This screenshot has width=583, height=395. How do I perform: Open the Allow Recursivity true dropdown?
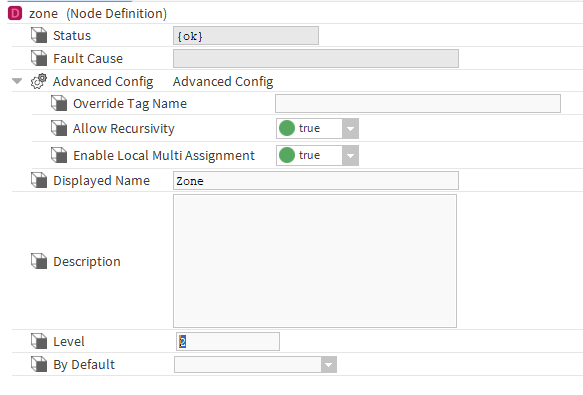pos(350,129)
